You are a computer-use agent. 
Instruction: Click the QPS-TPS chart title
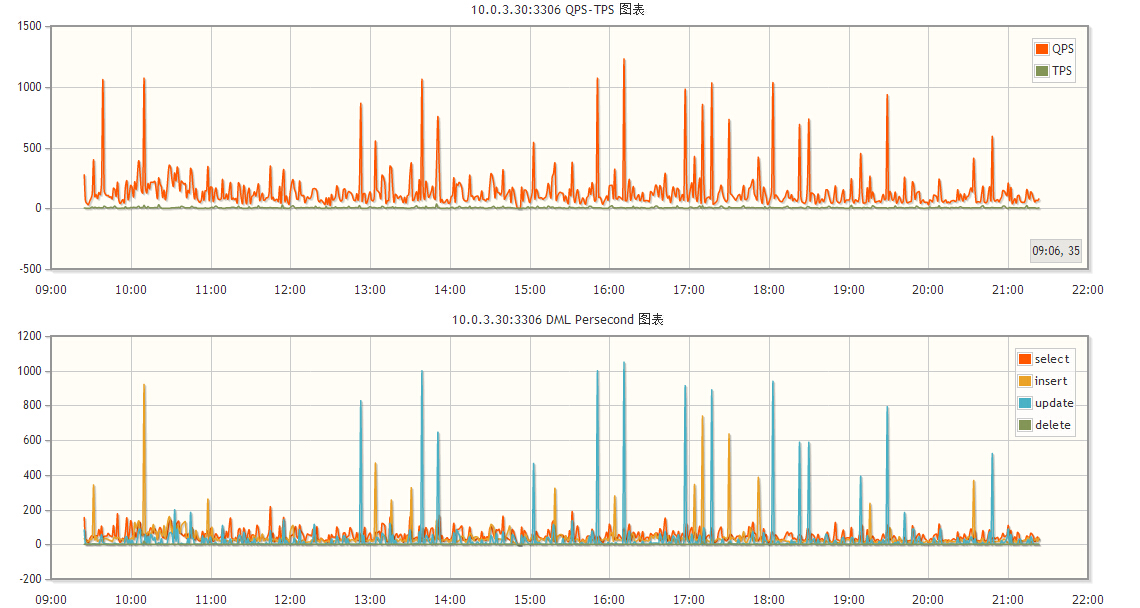click(558, 9)
